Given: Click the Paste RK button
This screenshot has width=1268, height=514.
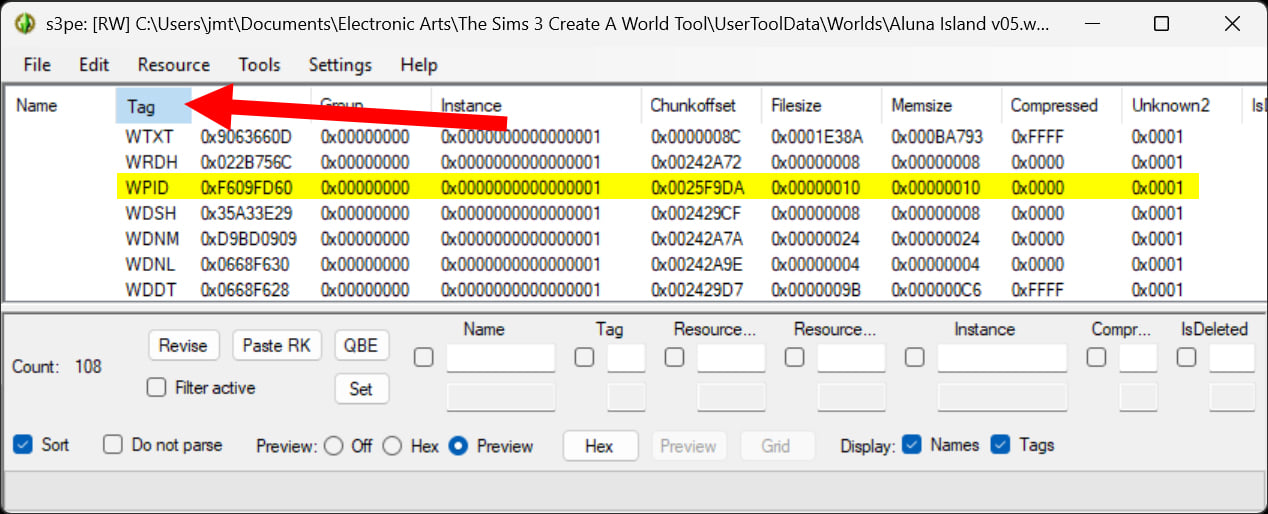Looking at the screenshot, I should point(277,346).
